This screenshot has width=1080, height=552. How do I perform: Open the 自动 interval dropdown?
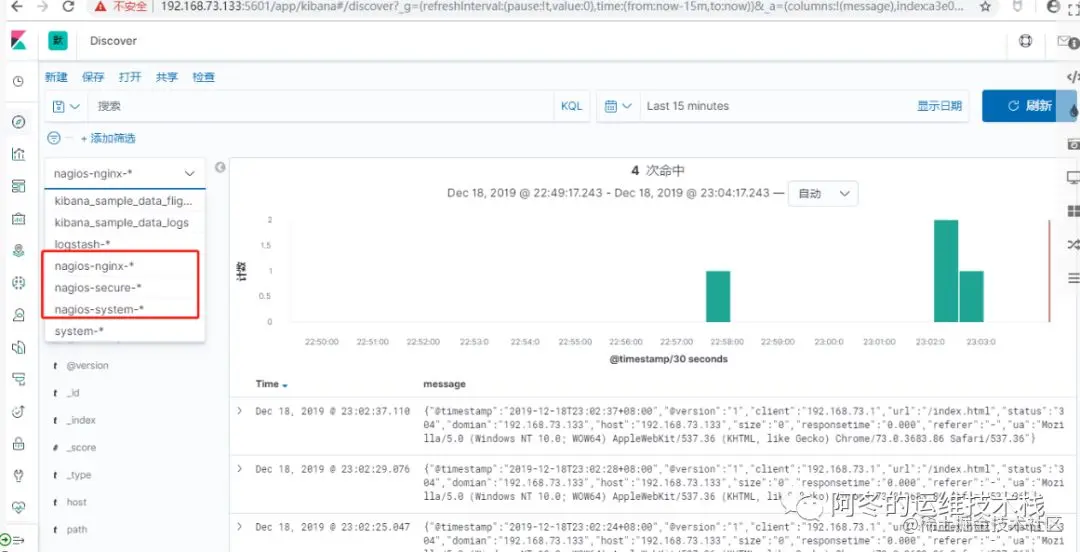click(x=823, y=194)
